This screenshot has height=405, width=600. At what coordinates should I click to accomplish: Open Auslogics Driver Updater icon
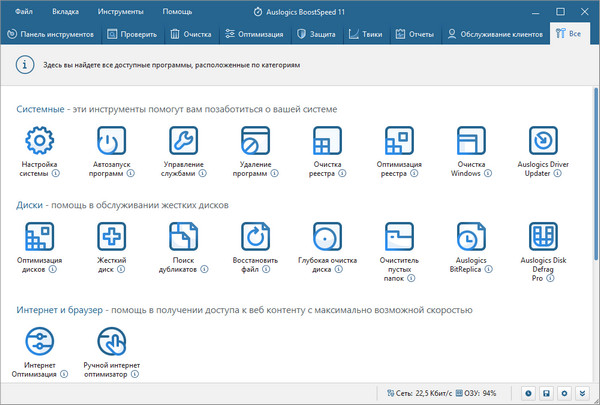coord(543,140)
